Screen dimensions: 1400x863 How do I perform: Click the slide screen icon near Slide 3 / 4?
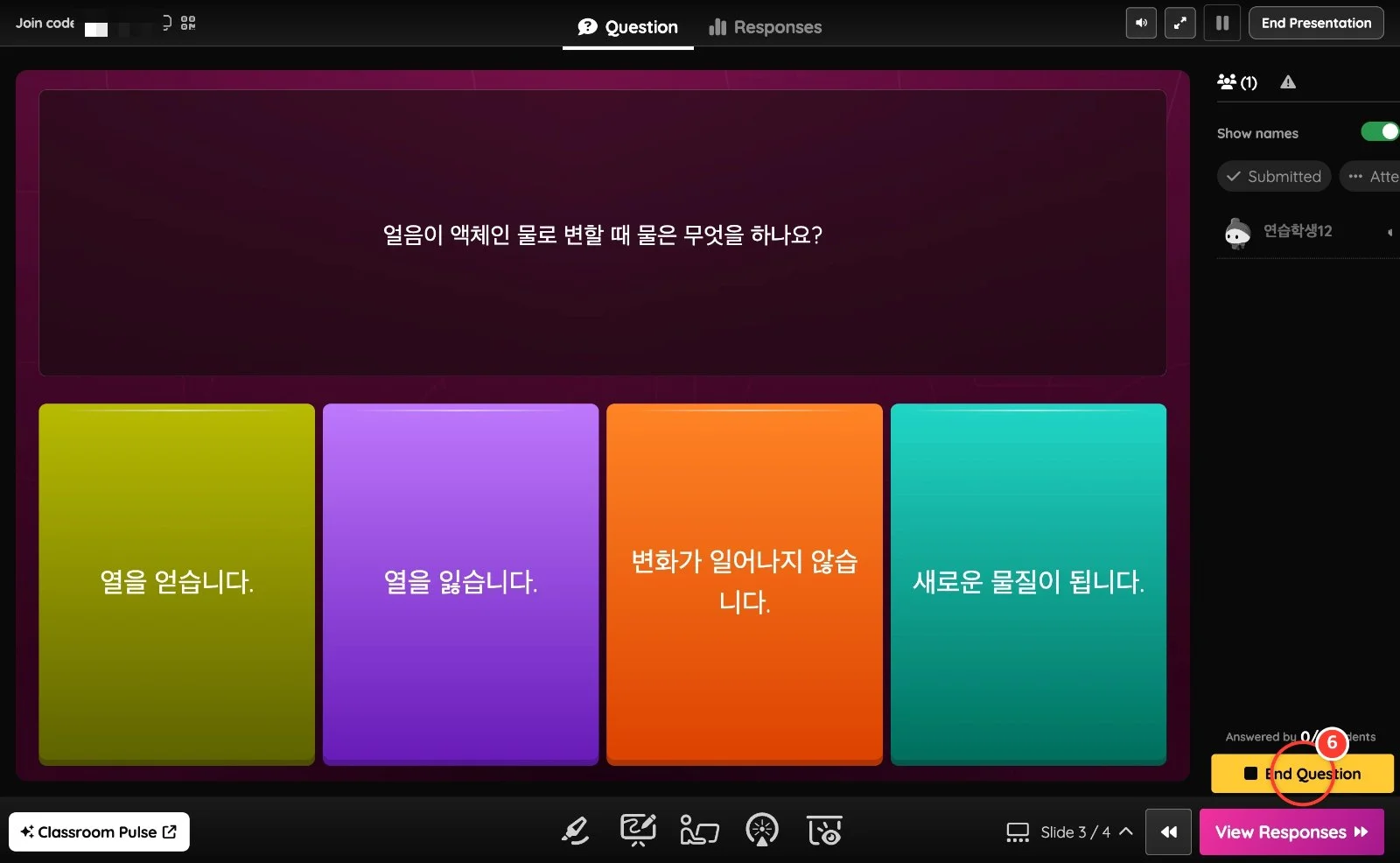click(x=1018, y=831)
